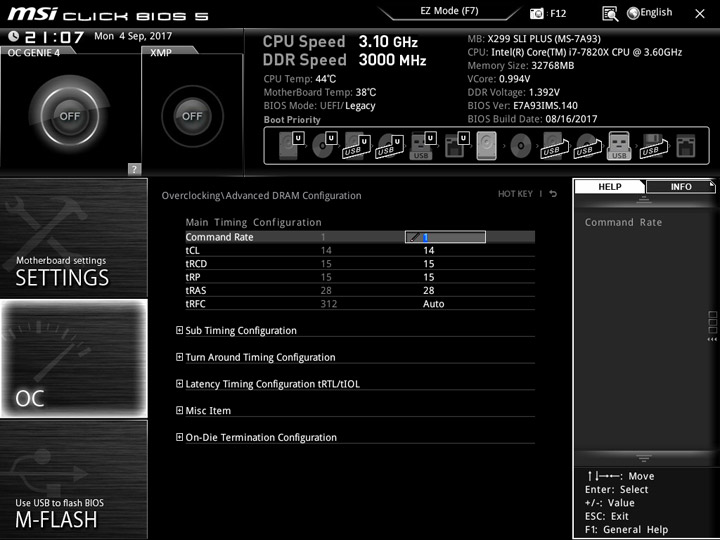720x540 pixels.
Task: Select the UEFI network boot device
Action: click(456, 146)
